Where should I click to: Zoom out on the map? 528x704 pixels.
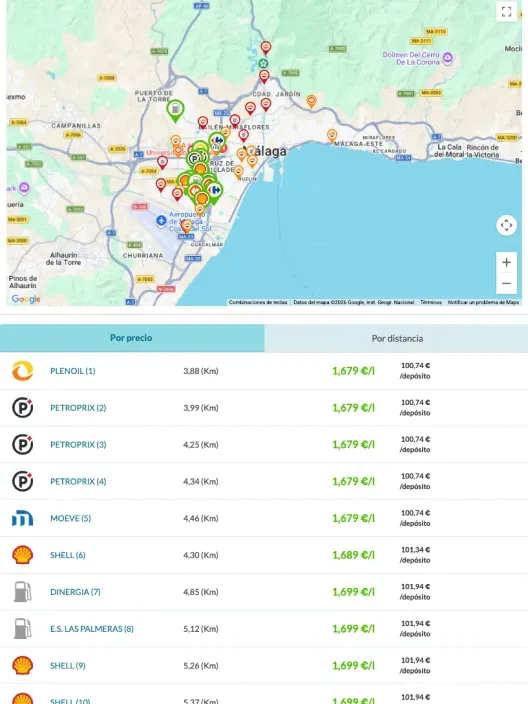point(506,283)
